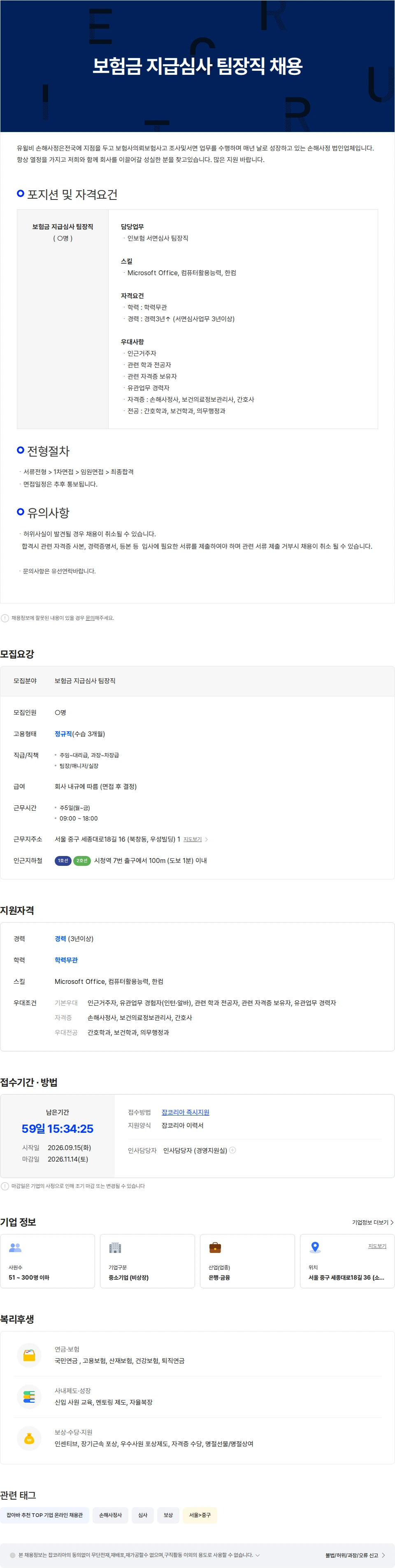Viewport: 395px width, 1568px height.
Task: Click the subway line 1호선 badge
Action: click(63, 860)
